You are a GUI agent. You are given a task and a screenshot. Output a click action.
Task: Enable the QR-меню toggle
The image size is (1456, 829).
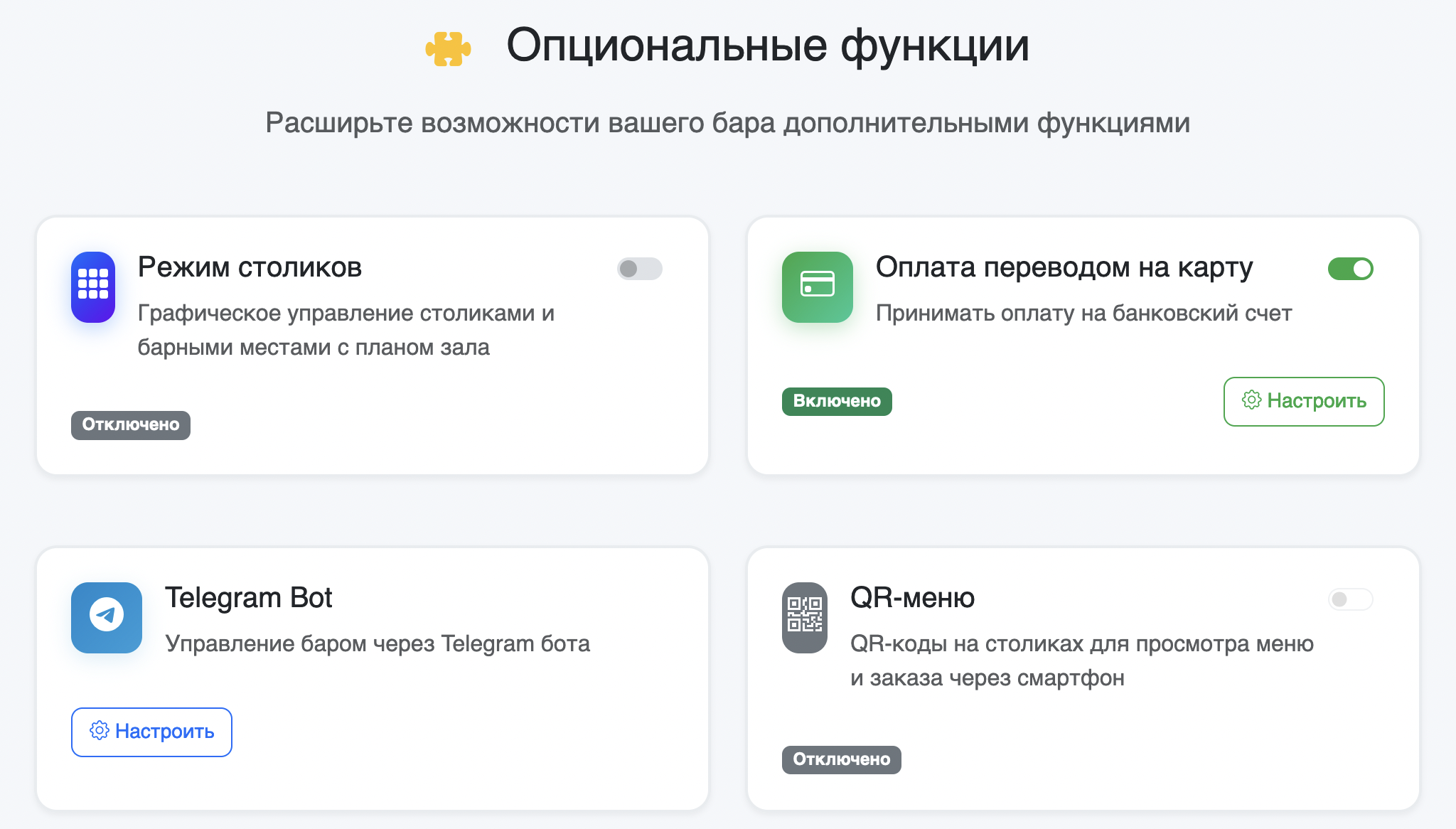tap(1350, 600)
